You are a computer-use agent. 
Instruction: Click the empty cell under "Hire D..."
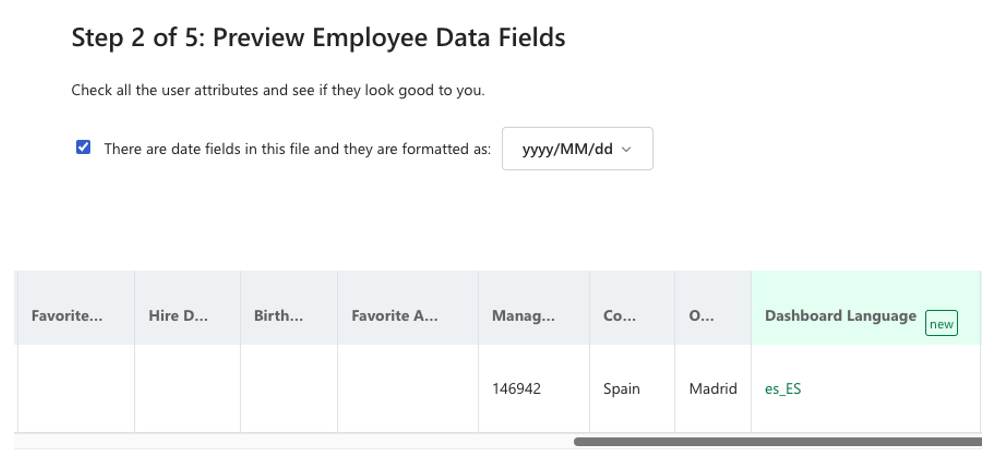[187, 389]
